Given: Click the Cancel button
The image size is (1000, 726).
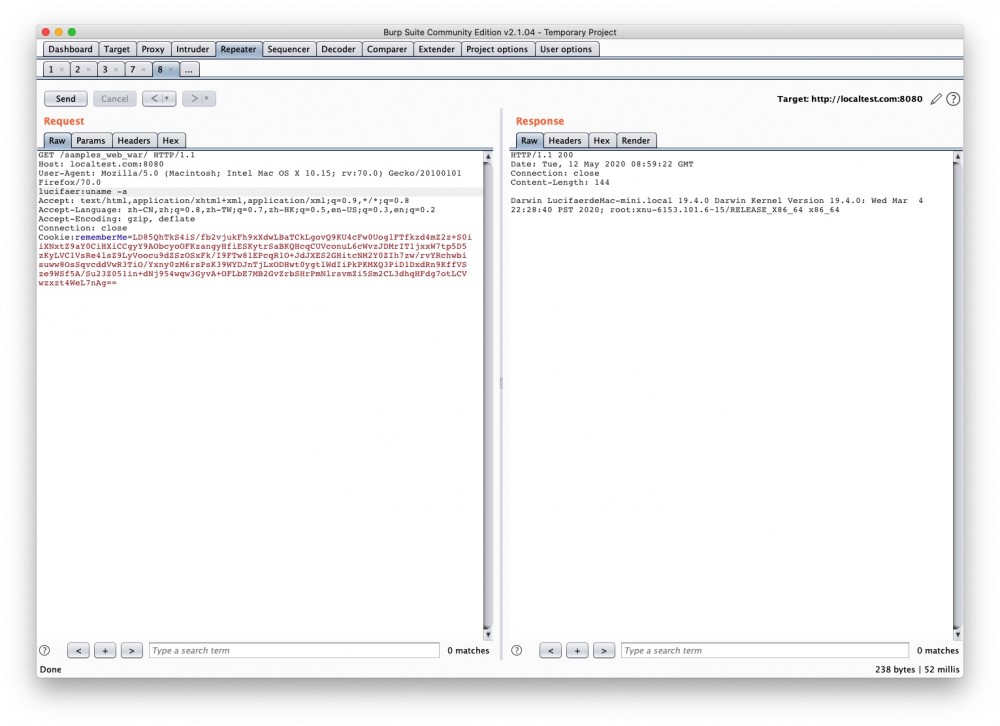Looking at the screenshot, I should 115,99.
